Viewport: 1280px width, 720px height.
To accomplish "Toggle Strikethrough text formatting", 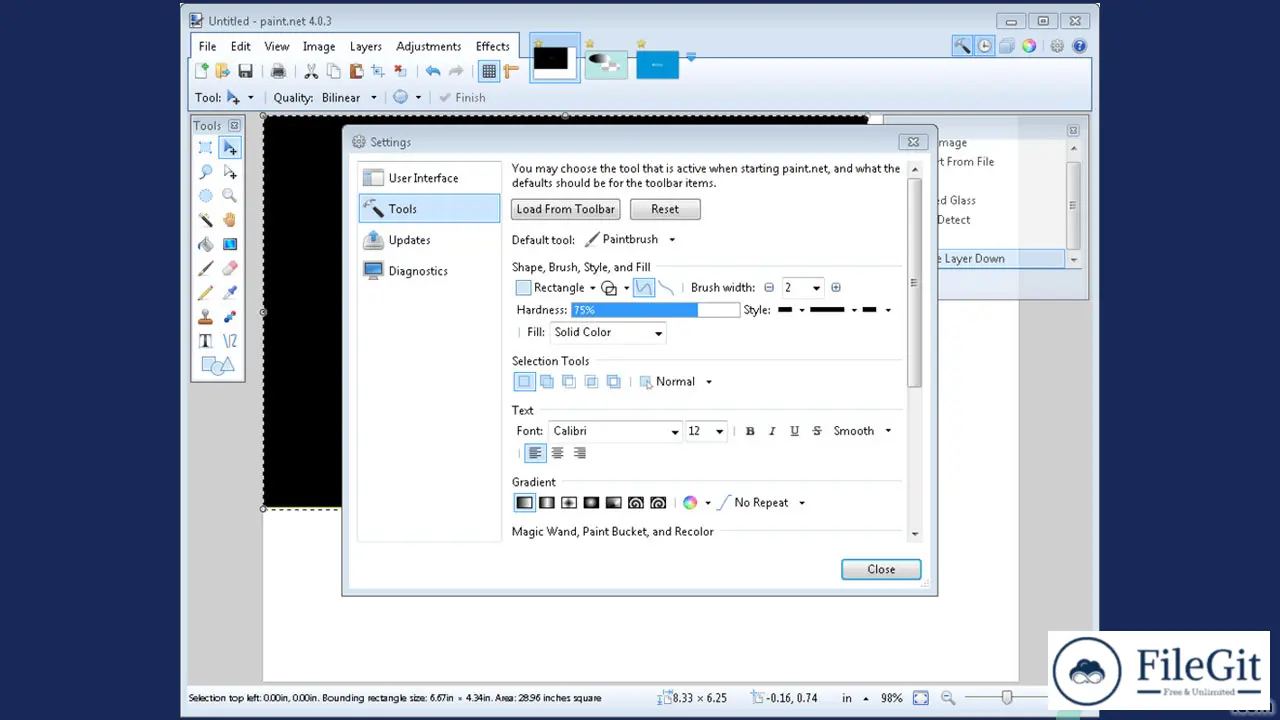I will (x=817, y=431).
